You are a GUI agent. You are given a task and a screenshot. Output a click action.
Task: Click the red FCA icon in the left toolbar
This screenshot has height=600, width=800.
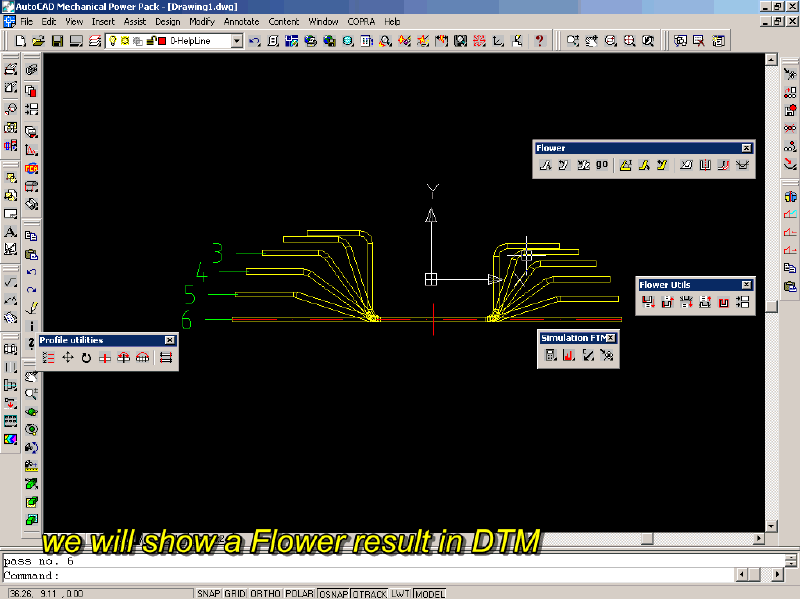point(32,168)
